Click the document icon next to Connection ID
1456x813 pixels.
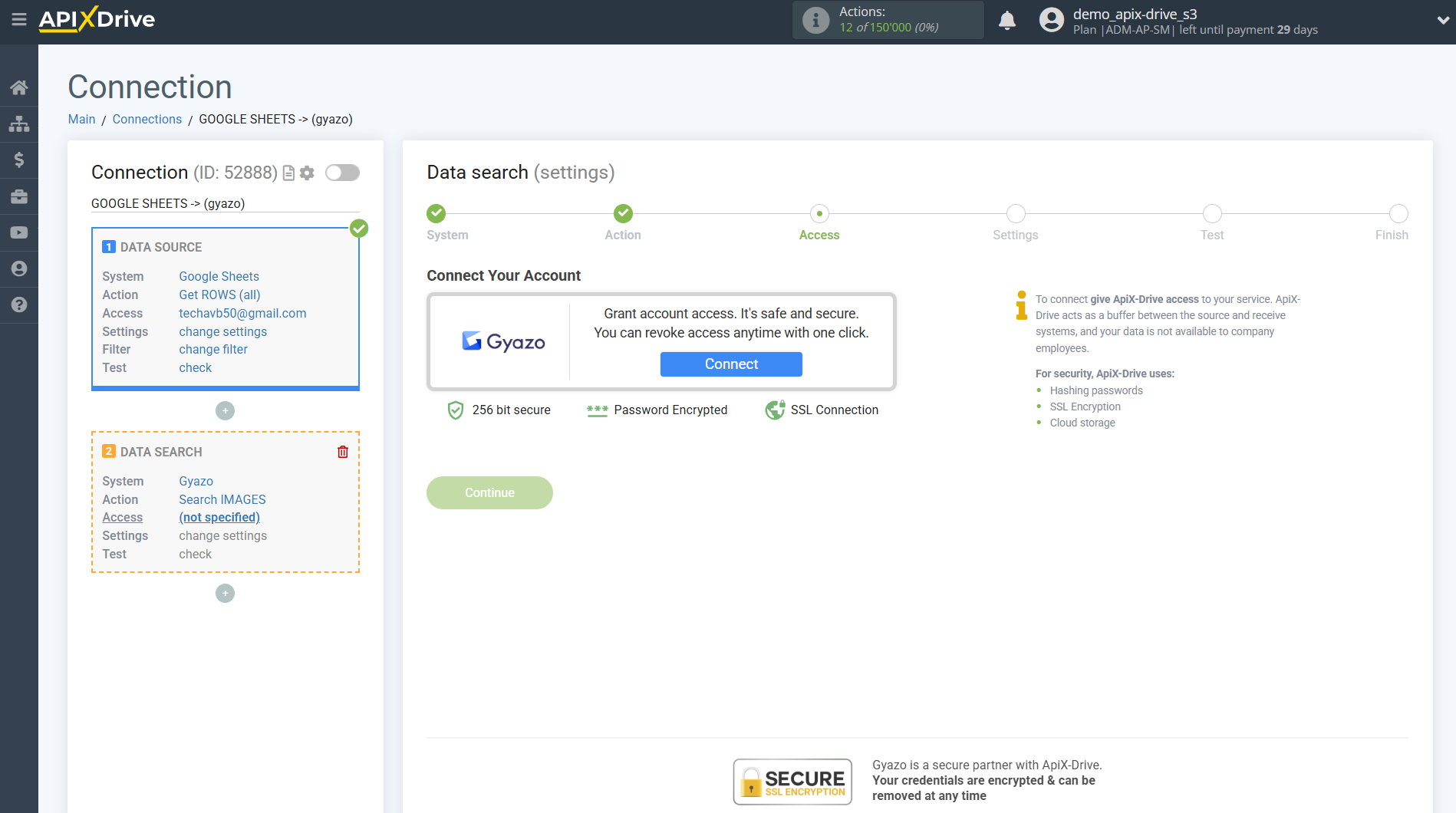288,173
